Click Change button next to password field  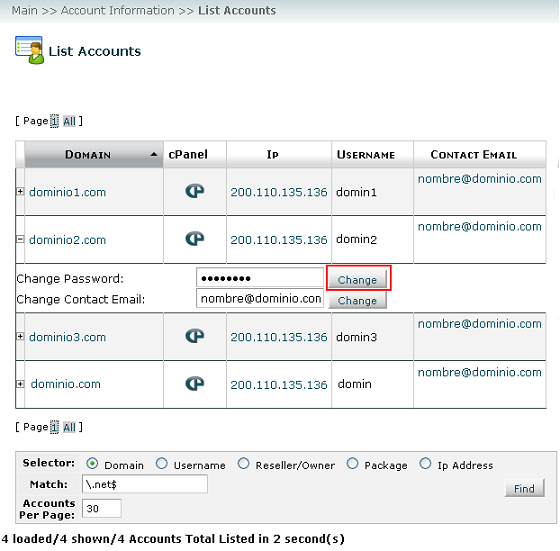tap(358, 280)
